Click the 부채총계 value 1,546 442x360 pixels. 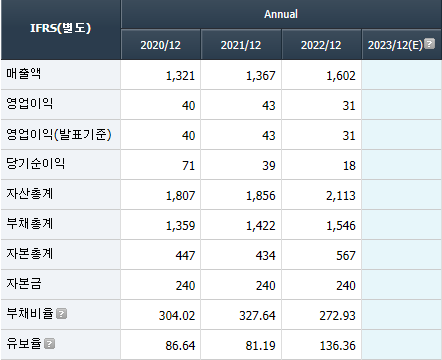click(x=341, y=226)
